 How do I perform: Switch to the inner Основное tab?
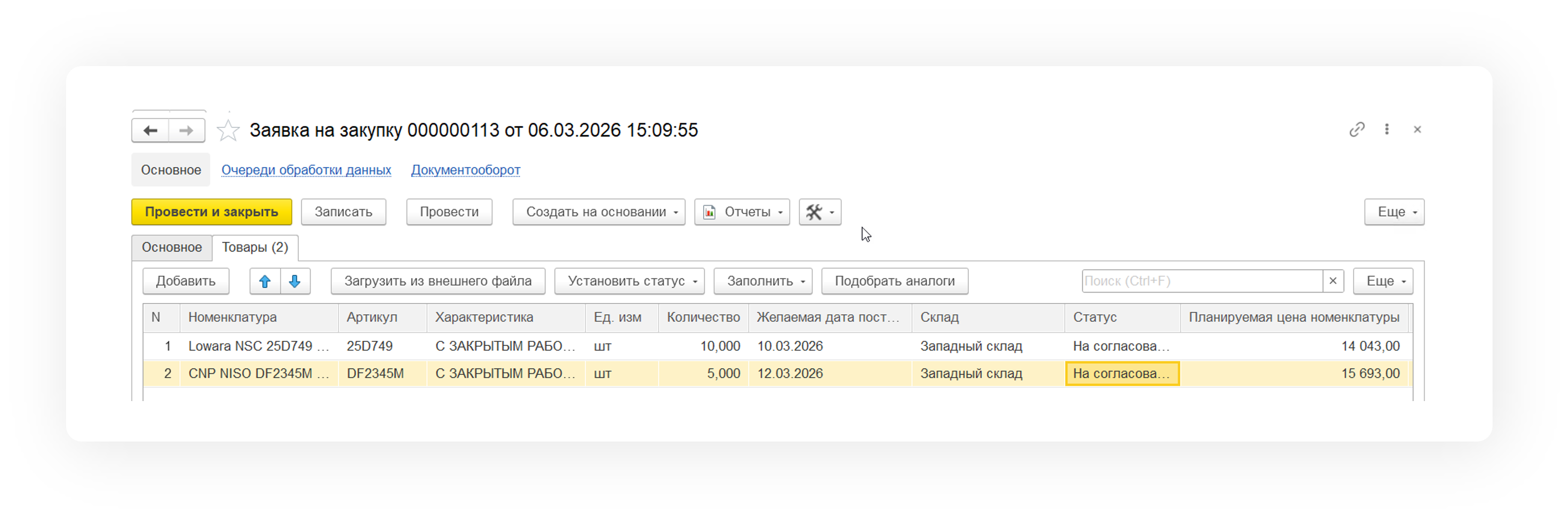[x=172, y=247]
